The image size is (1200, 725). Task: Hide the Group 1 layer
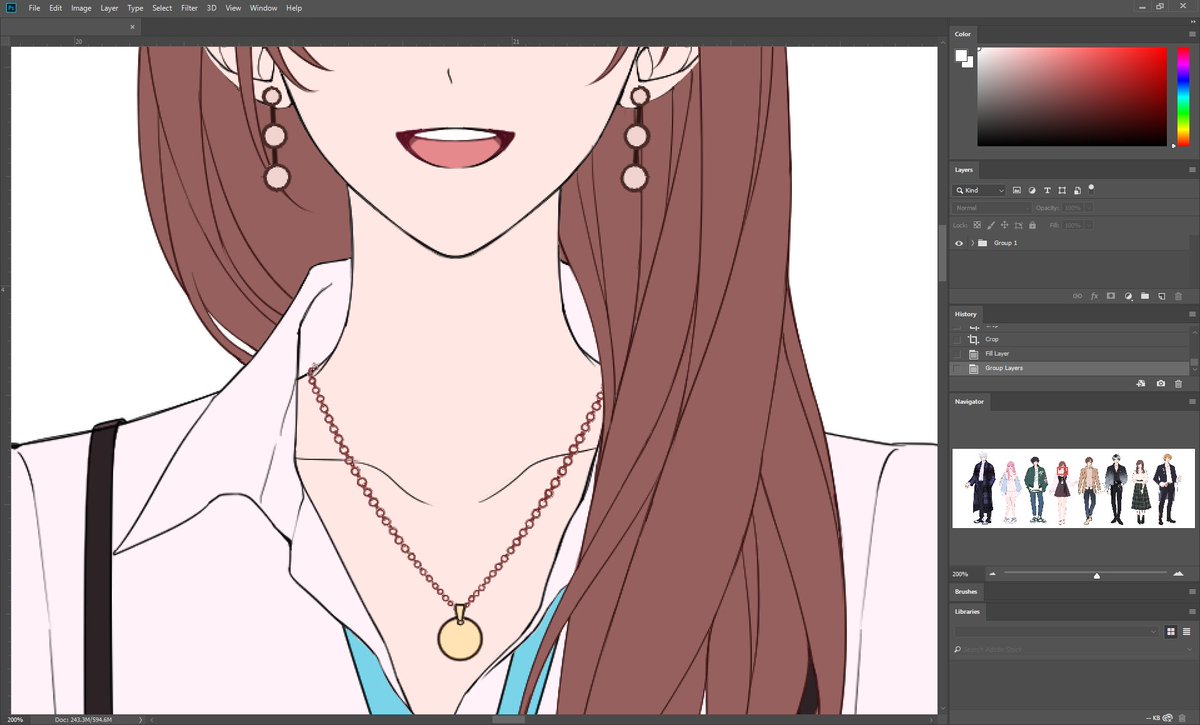click(959, 243)
